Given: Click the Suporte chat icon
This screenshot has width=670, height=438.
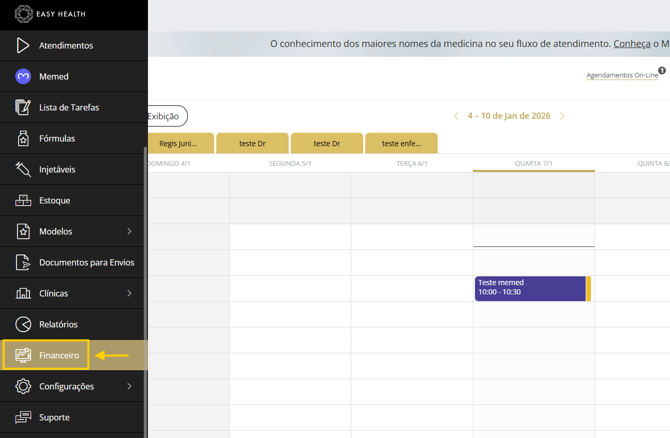Looking at the screenshot, I should click(x=23, y=417).
